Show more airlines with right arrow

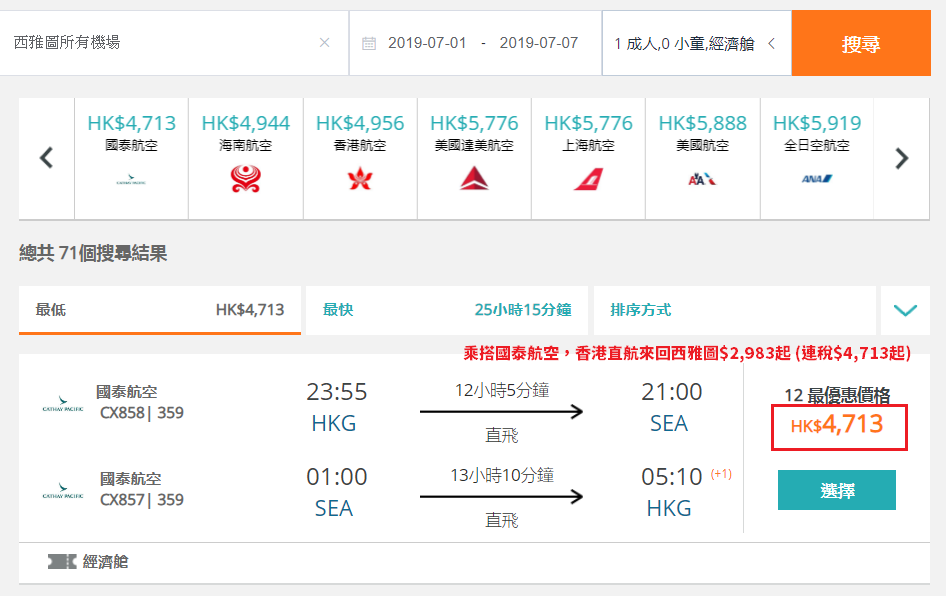(901, 158)
